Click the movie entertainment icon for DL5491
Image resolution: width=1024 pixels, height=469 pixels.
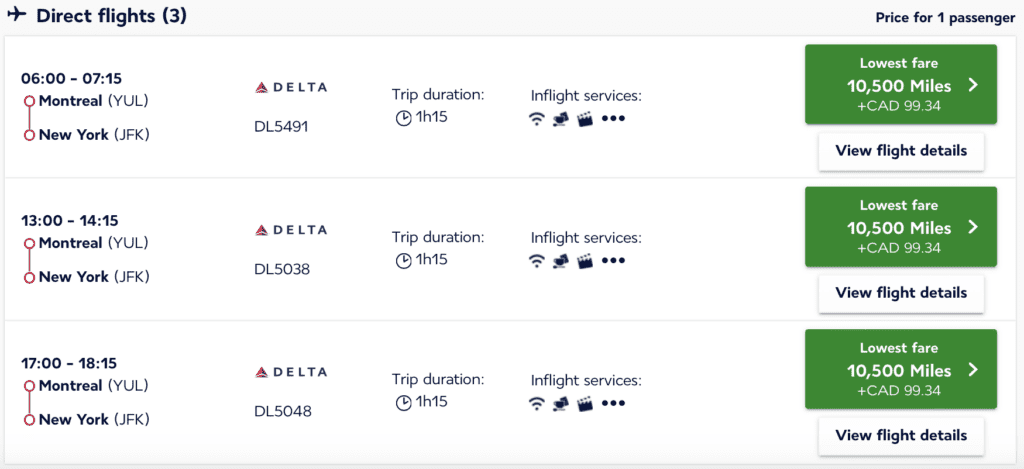(x=584, y=118)
